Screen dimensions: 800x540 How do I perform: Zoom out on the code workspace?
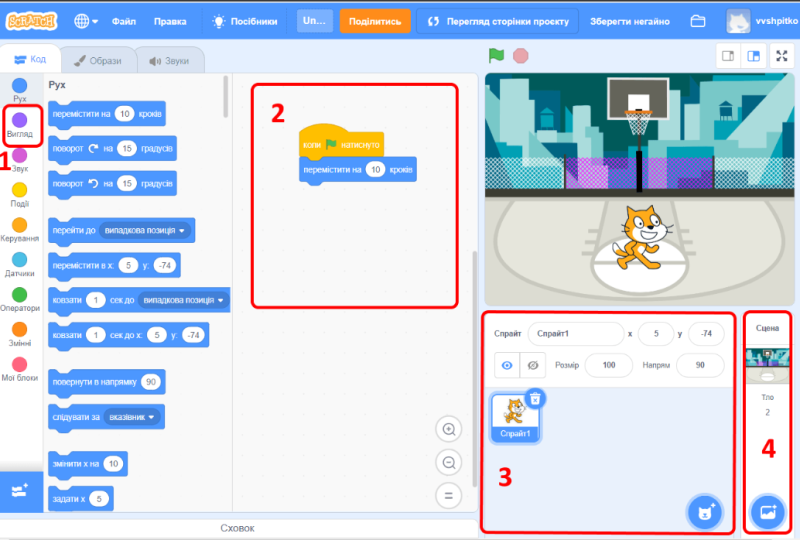click(449, 462)
